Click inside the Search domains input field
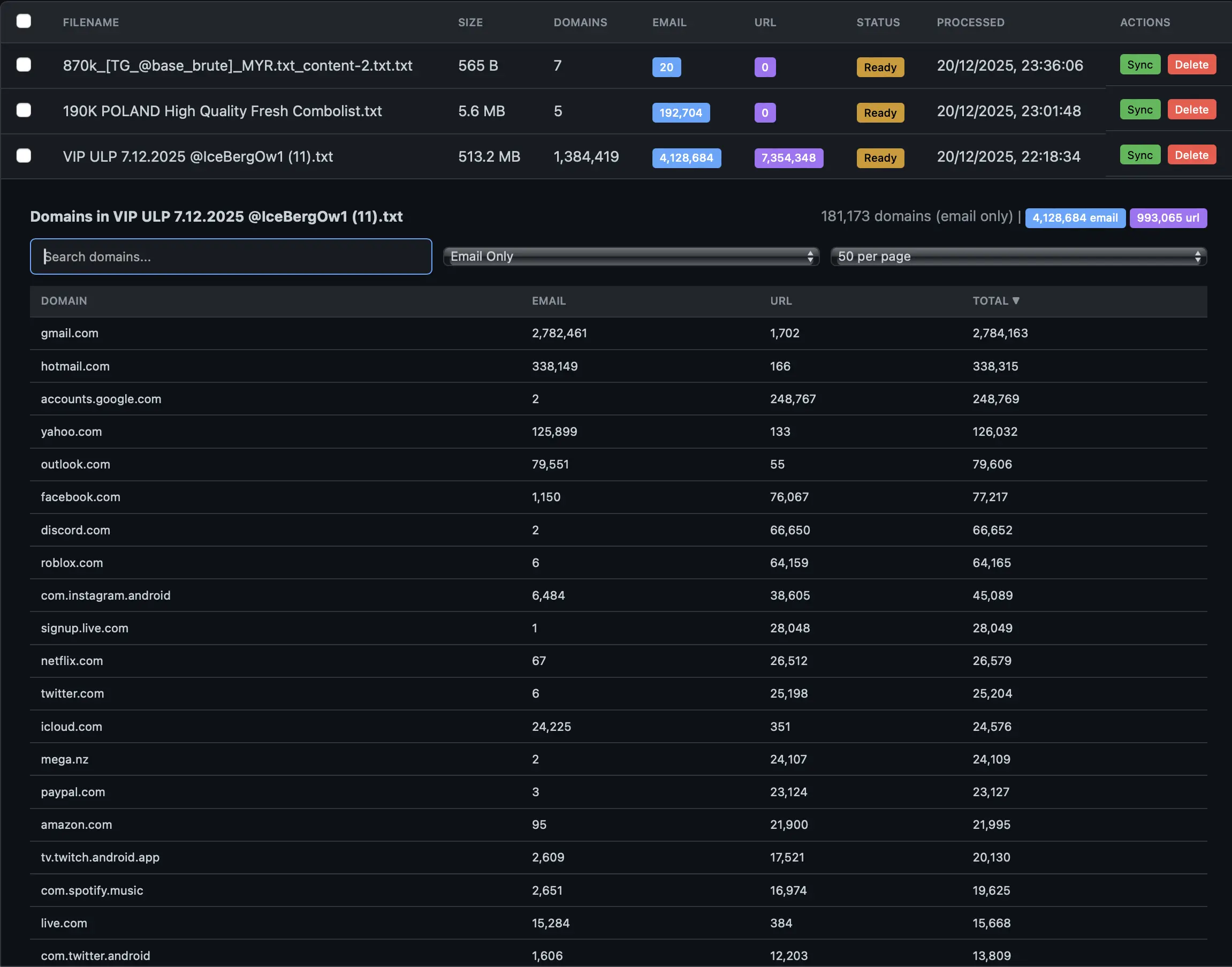The width and height of the screenshot is (1232, 967). coord(230,256)
